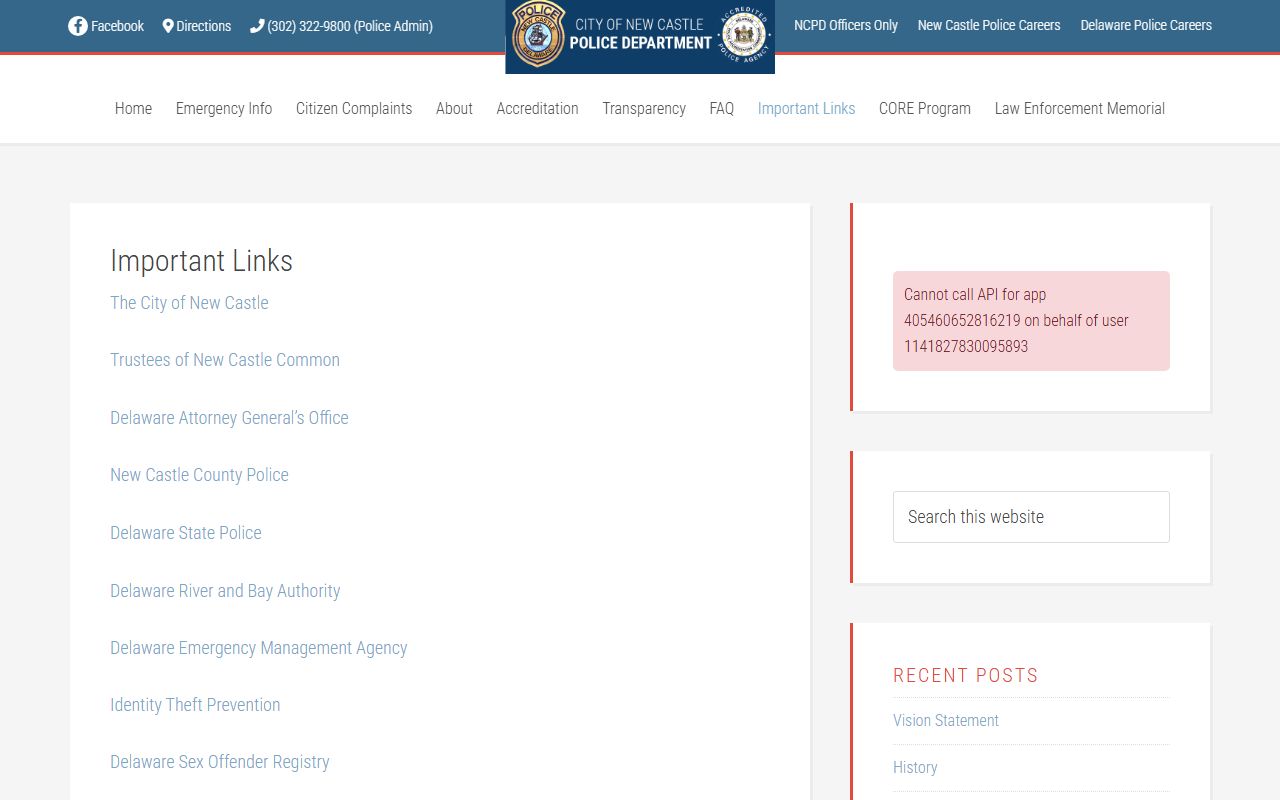Open FAQ menu item
1280x800 pixels.
tap(722, 108)
